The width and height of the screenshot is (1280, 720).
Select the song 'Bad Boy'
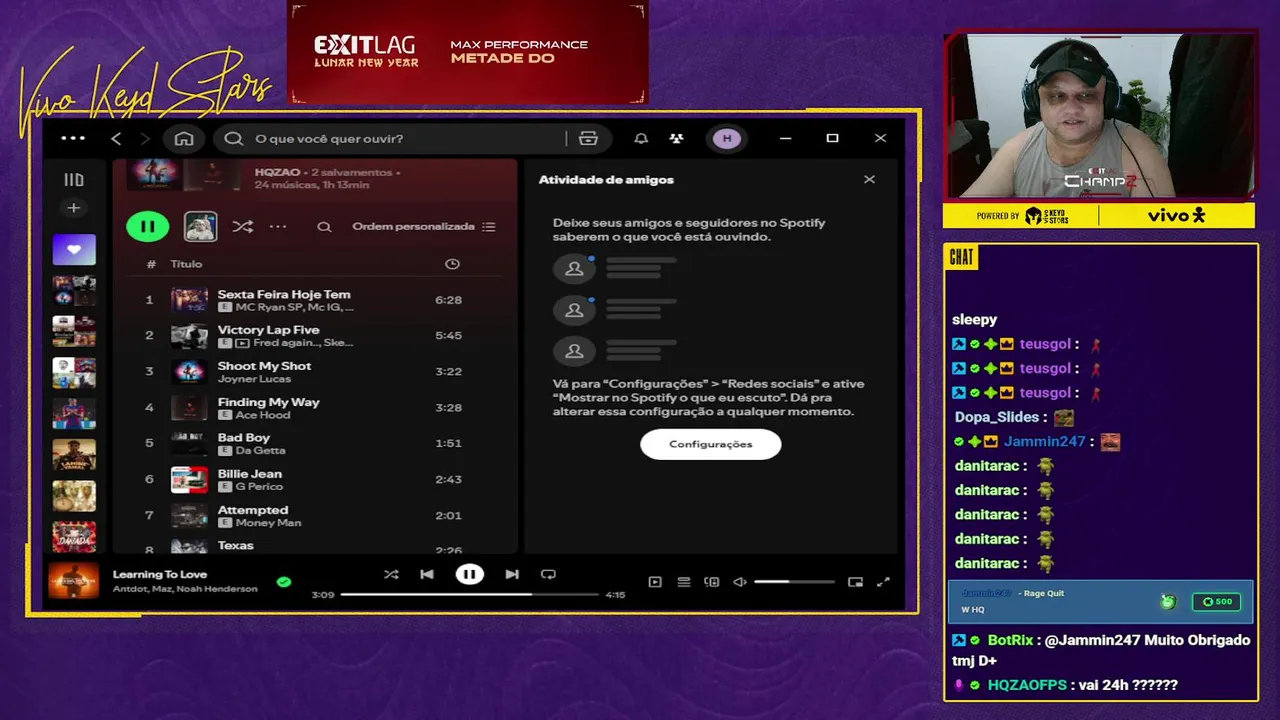pos(244,438)
